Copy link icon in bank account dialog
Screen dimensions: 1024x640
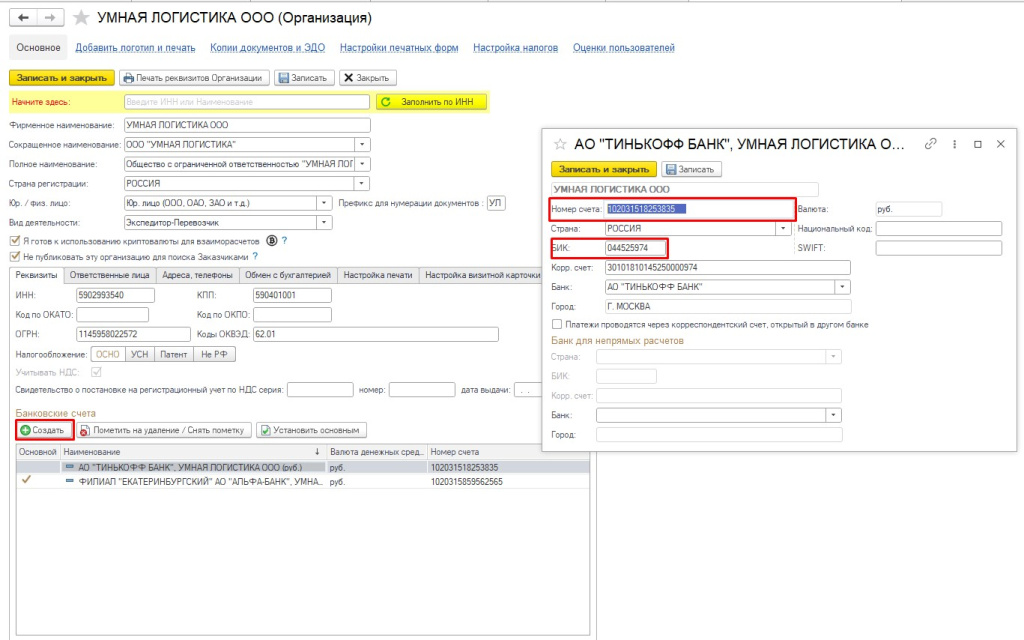point(931,144)
